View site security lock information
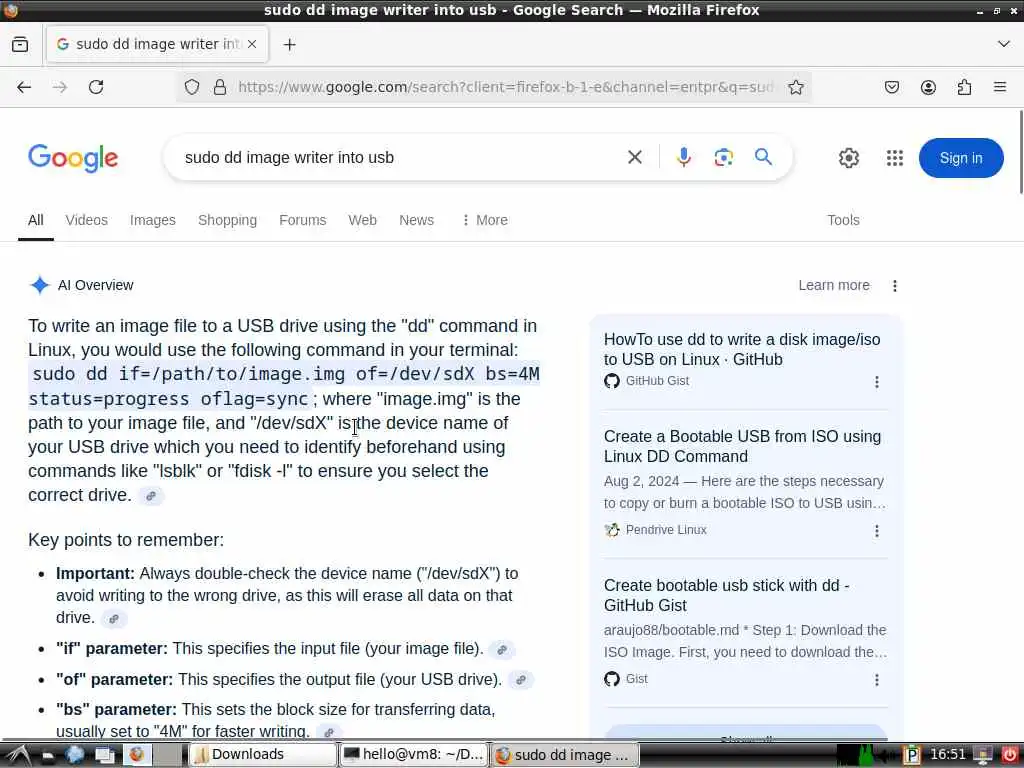This screenshot has width=1024, height=768. [220, 87]
